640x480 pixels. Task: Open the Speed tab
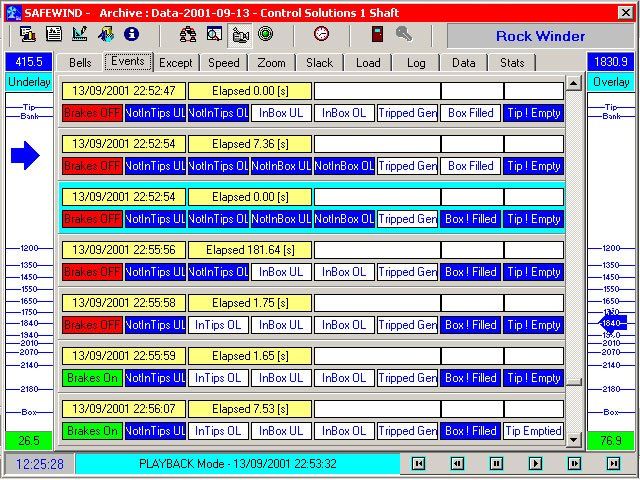point(223,63)
